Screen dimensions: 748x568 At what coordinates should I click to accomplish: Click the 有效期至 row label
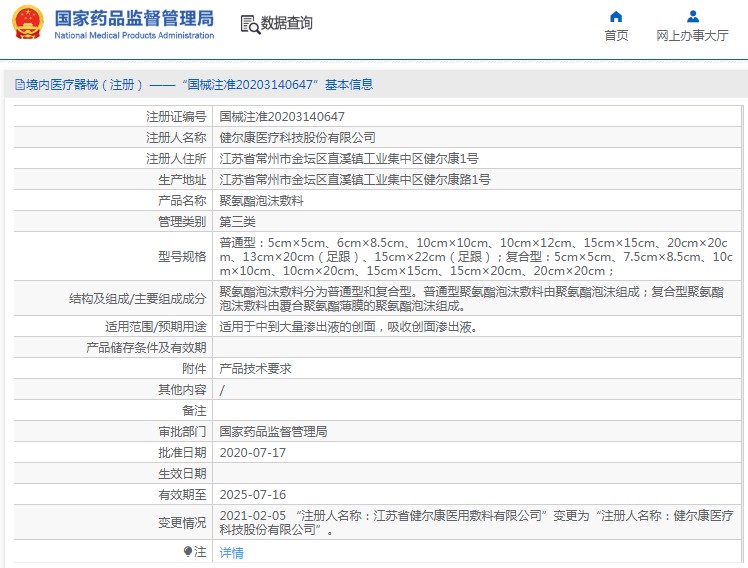click(182, 495)
